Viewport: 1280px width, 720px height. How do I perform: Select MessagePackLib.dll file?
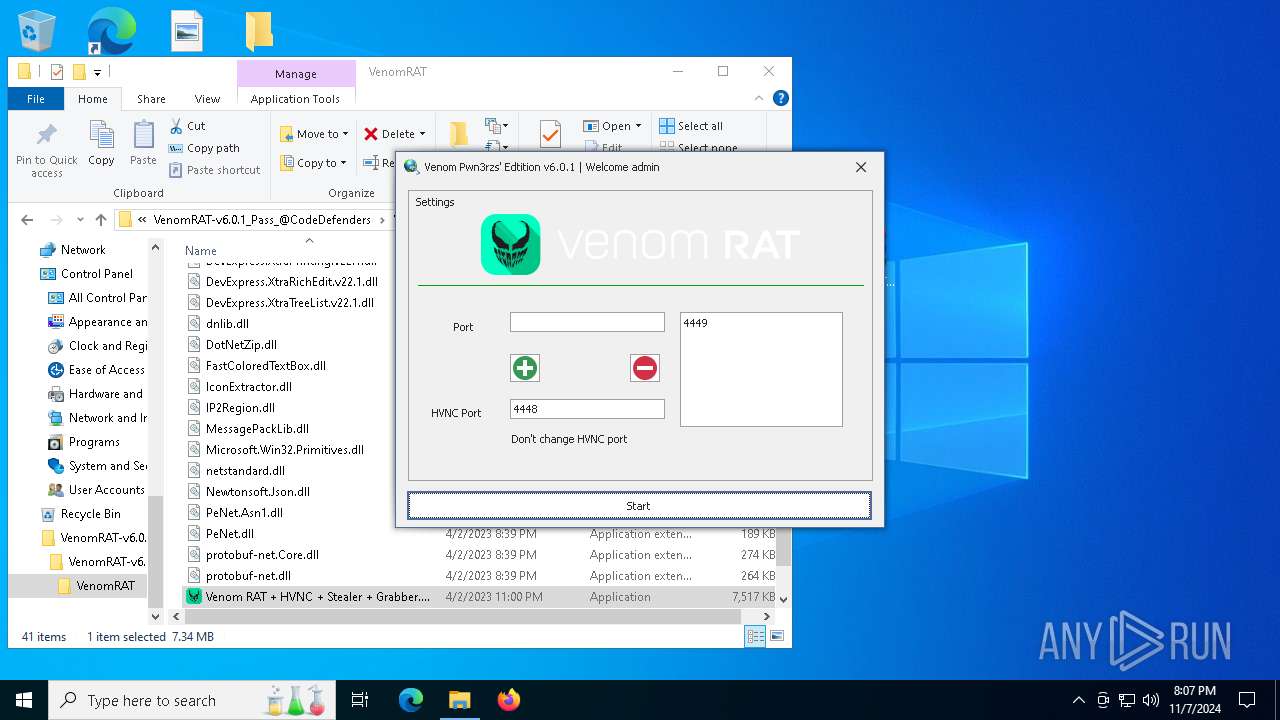257,429
